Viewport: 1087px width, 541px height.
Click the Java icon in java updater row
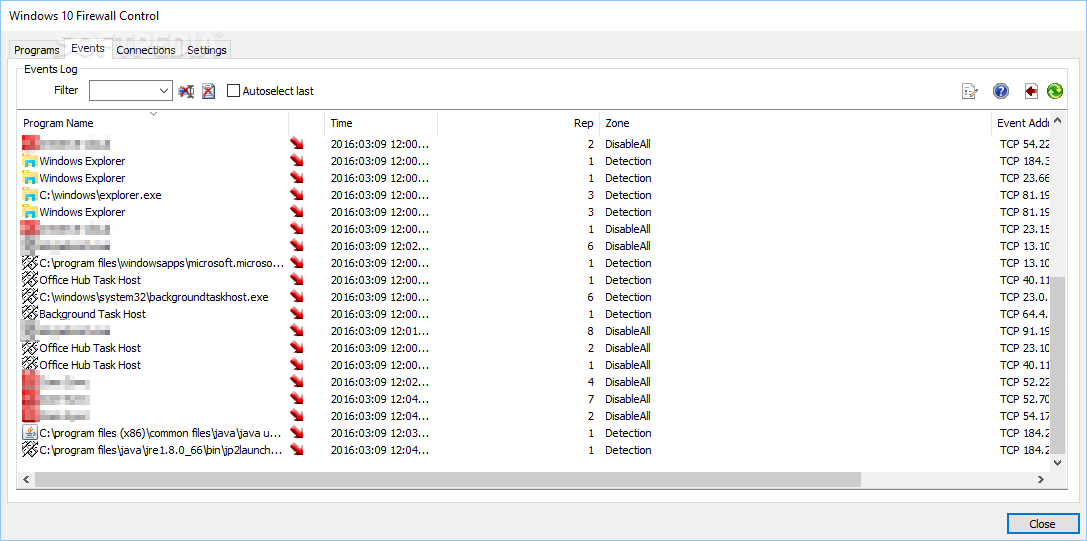29,433
